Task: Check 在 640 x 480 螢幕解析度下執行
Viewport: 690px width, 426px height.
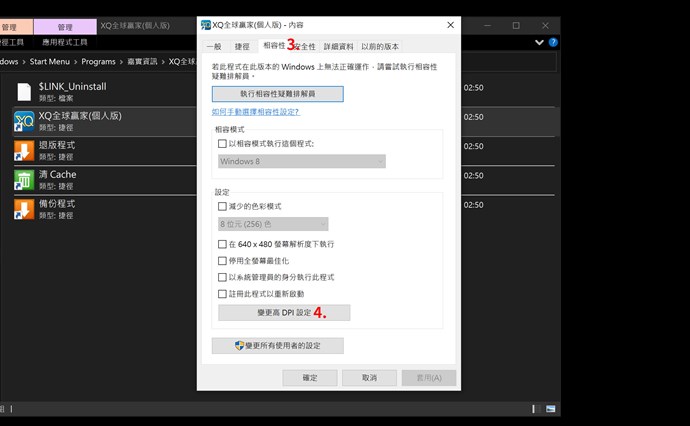Action: (222, 244)
